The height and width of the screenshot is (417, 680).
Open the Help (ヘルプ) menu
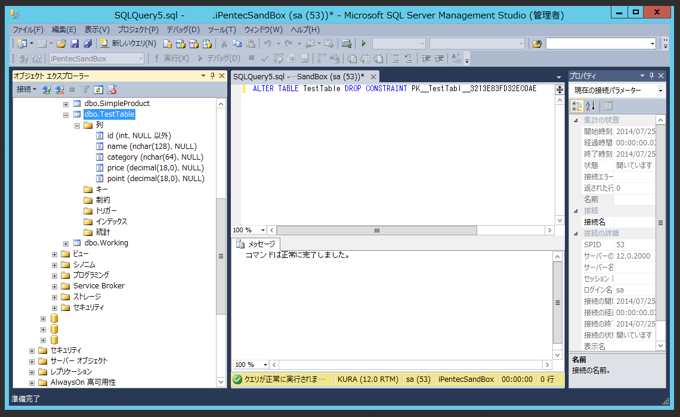pos(305,29)
